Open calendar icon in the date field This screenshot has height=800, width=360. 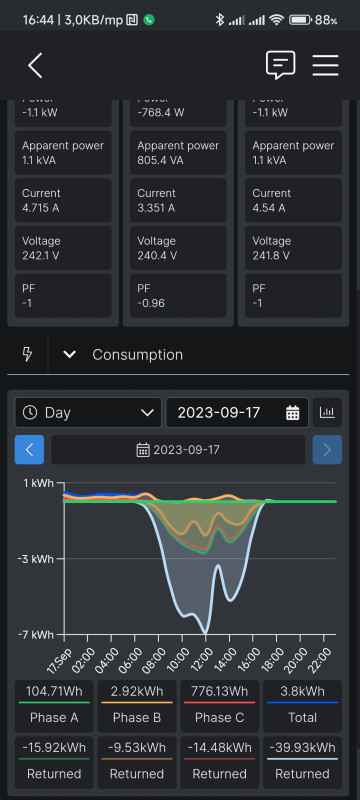click(292, 412)
